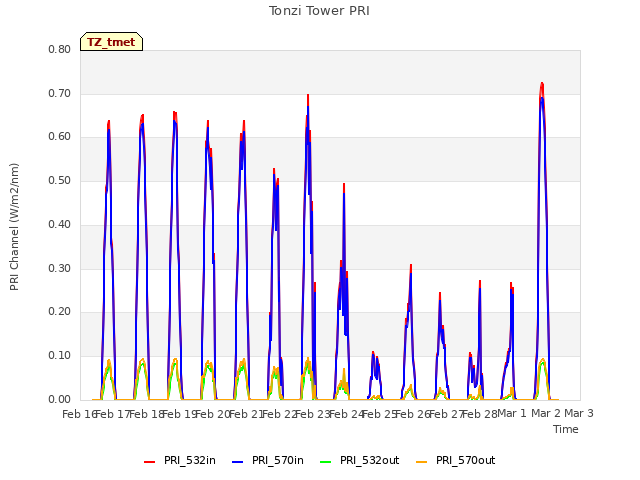
Task: Click the Feb 22 x-axis date label
Action: click(x=280, y=414)
